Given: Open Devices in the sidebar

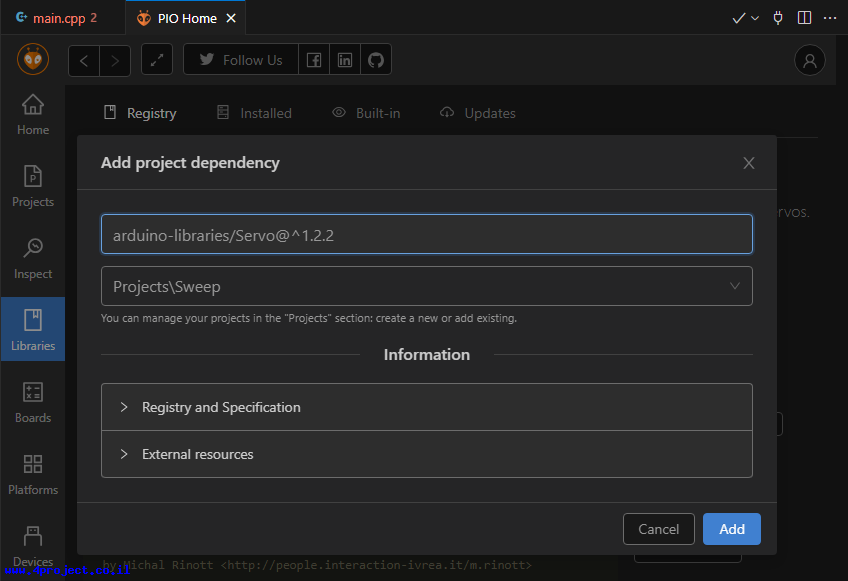Looking at the screenshot, I should click(x=33, y=546).
